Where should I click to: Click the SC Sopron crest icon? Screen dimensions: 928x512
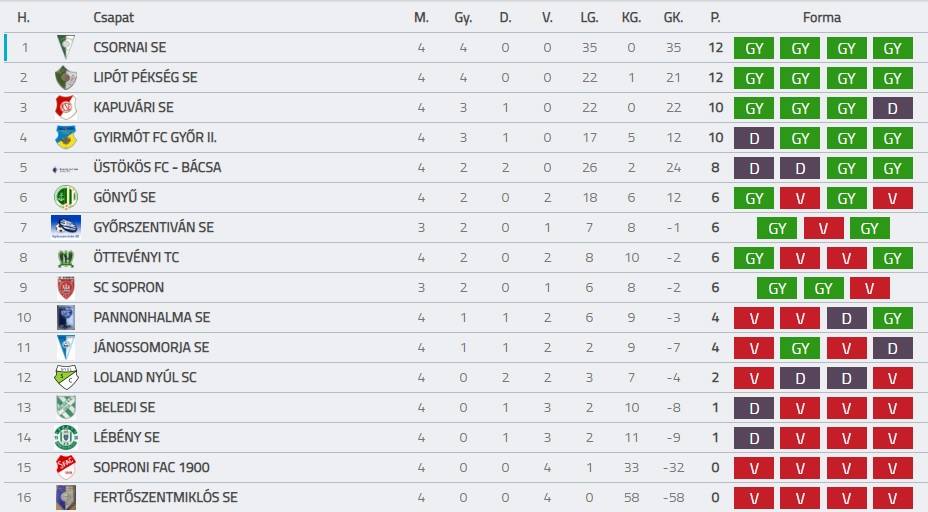point(66,287)
